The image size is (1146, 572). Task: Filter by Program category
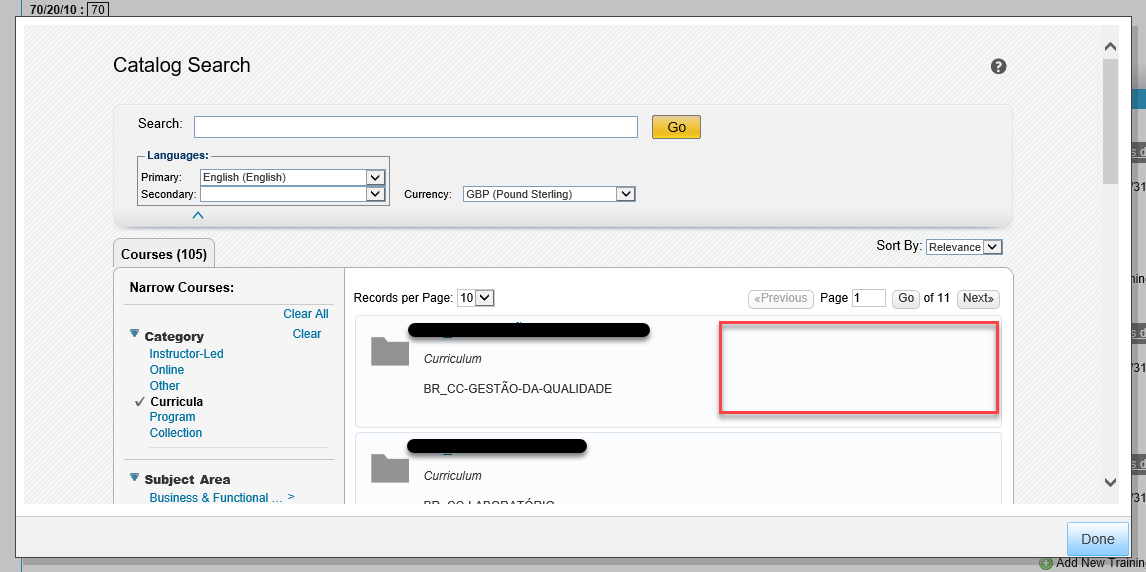coord(172,417)
